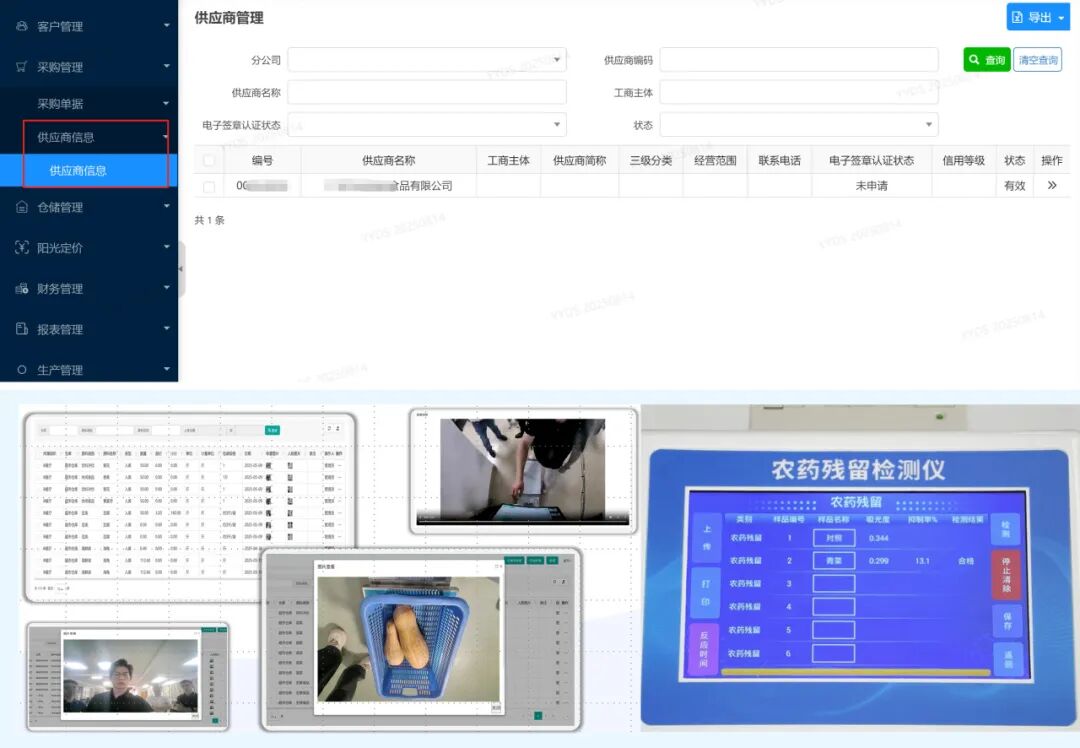Click the 信用等级 column header
The image size is (1080, 748).
click(964, 160)
